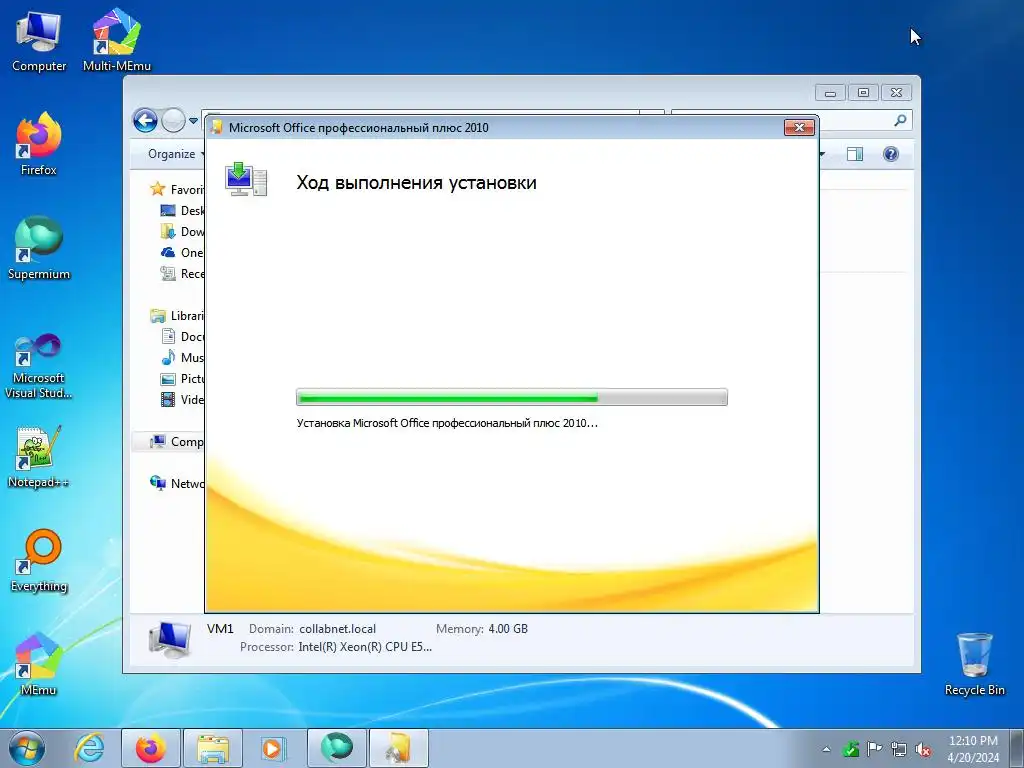Click the setup computer download icon
Image resolution: width=1024 pixels, height=768 pixels.
pyautogui.click(x=246, y=179)
